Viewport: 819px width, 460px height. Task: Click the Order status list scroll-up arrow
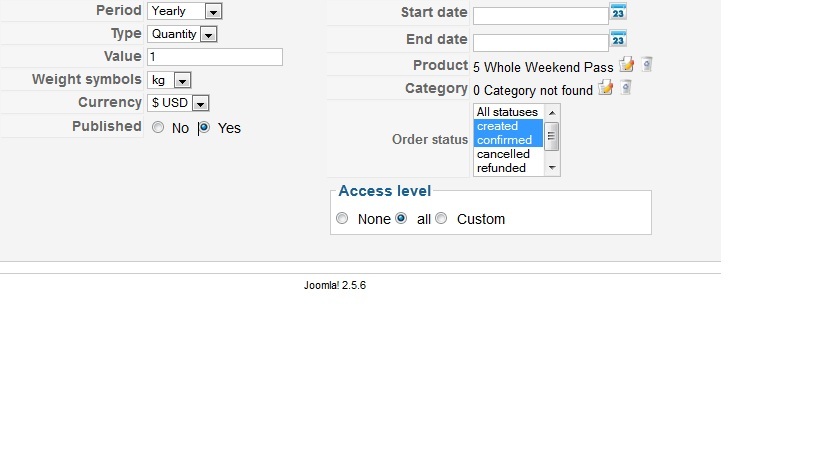552,113
